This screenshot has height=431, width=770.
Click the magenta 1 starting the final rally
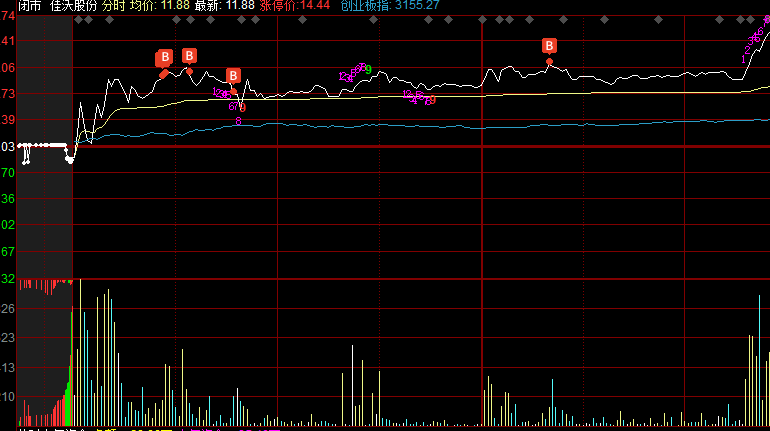click(x=743, y=59)
